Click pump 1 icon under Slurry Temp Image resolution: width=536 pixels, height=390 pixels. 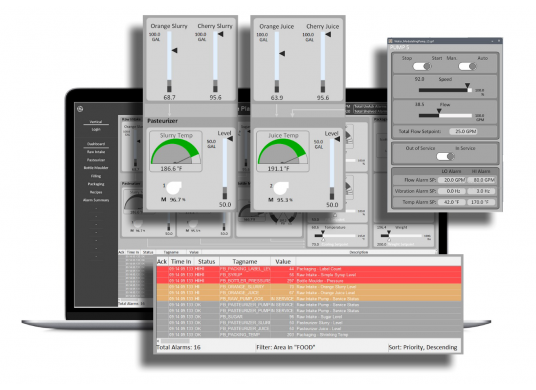pyautogui.click(x=173, y=188)
